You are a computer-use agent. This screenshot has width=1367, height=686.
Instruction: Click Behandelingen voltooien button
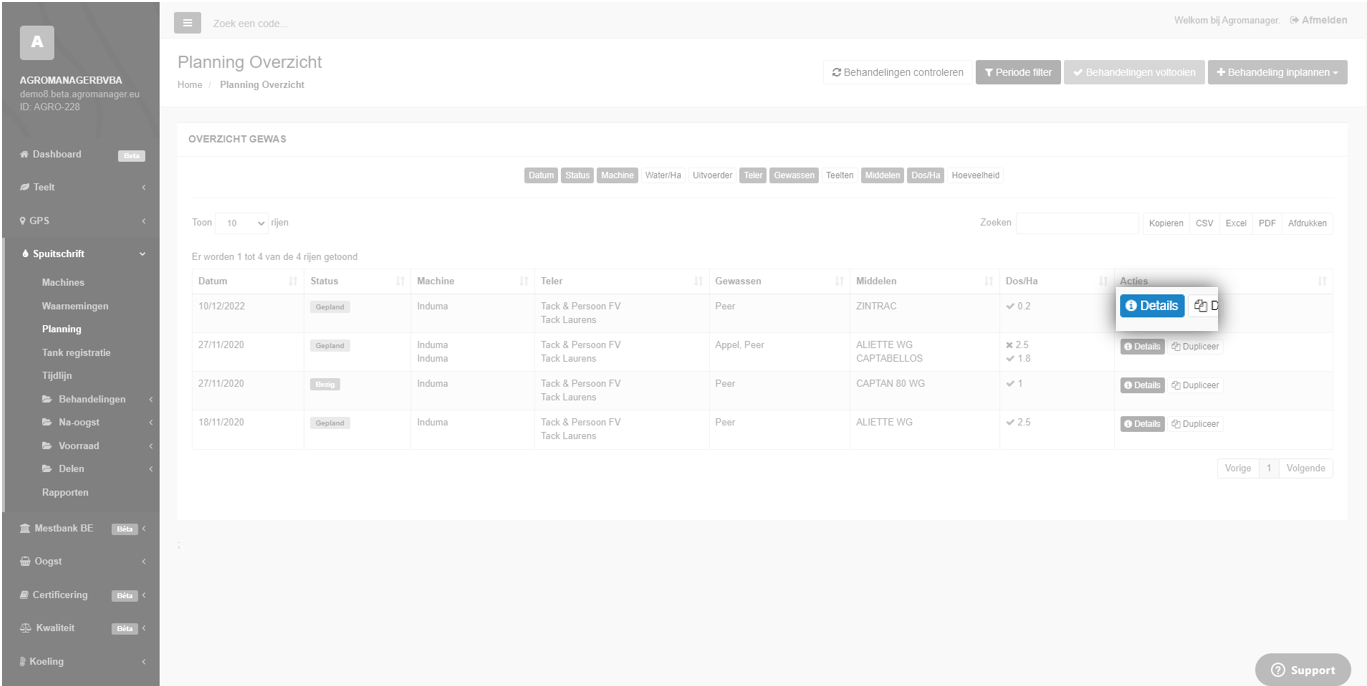(x=1134, y=72)
